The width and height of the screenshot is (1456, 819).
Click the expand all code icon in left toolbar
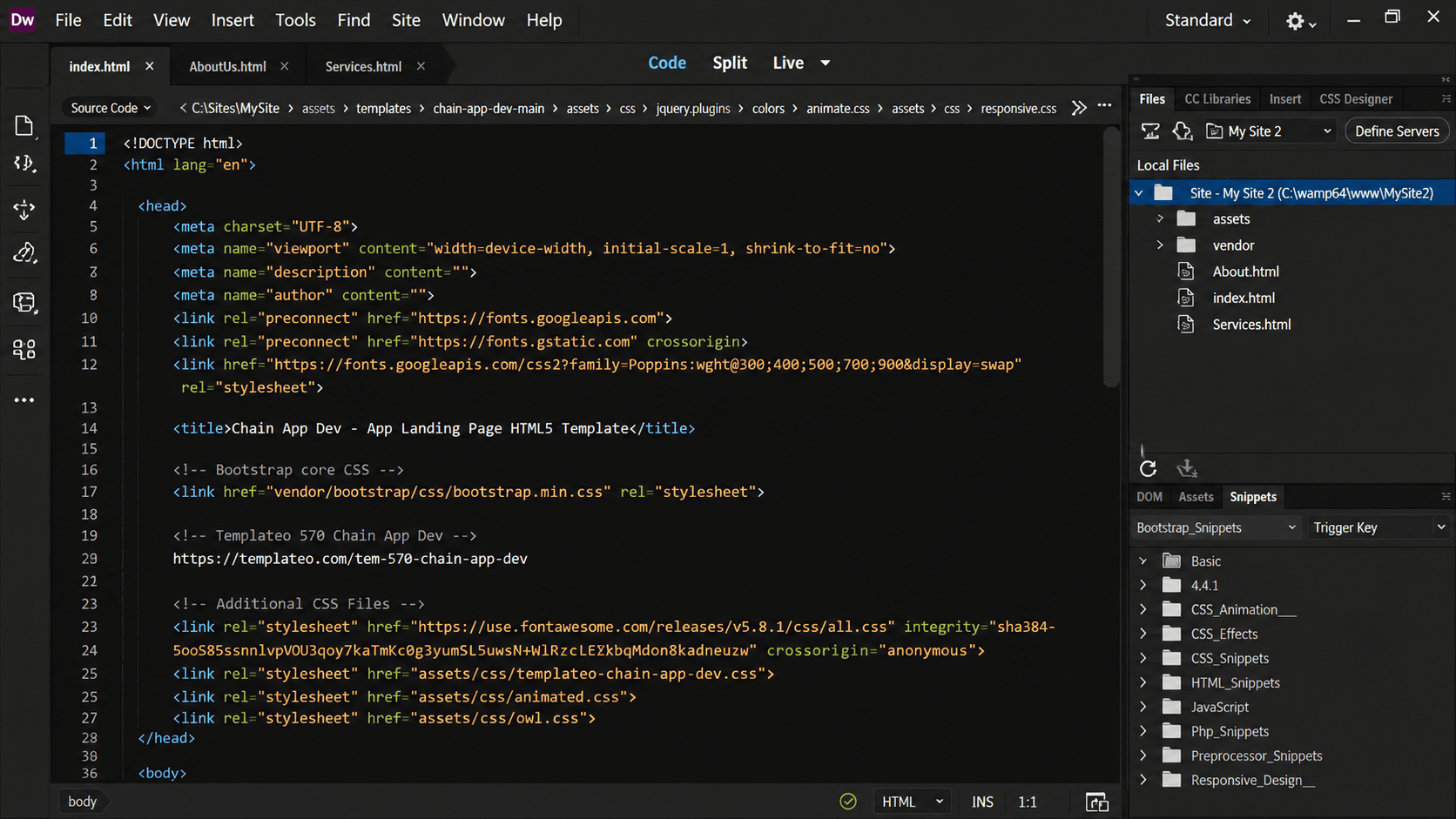(24, 209)
